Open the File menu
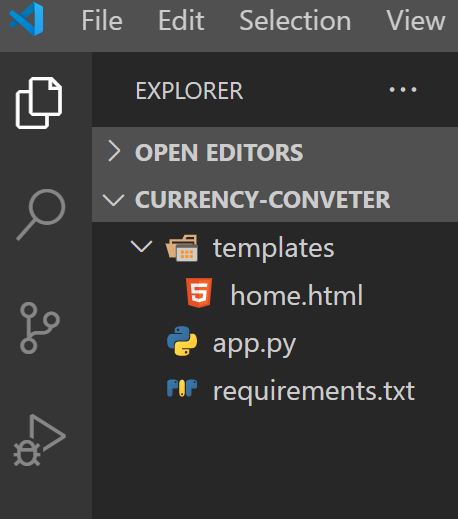 [102, 20]
